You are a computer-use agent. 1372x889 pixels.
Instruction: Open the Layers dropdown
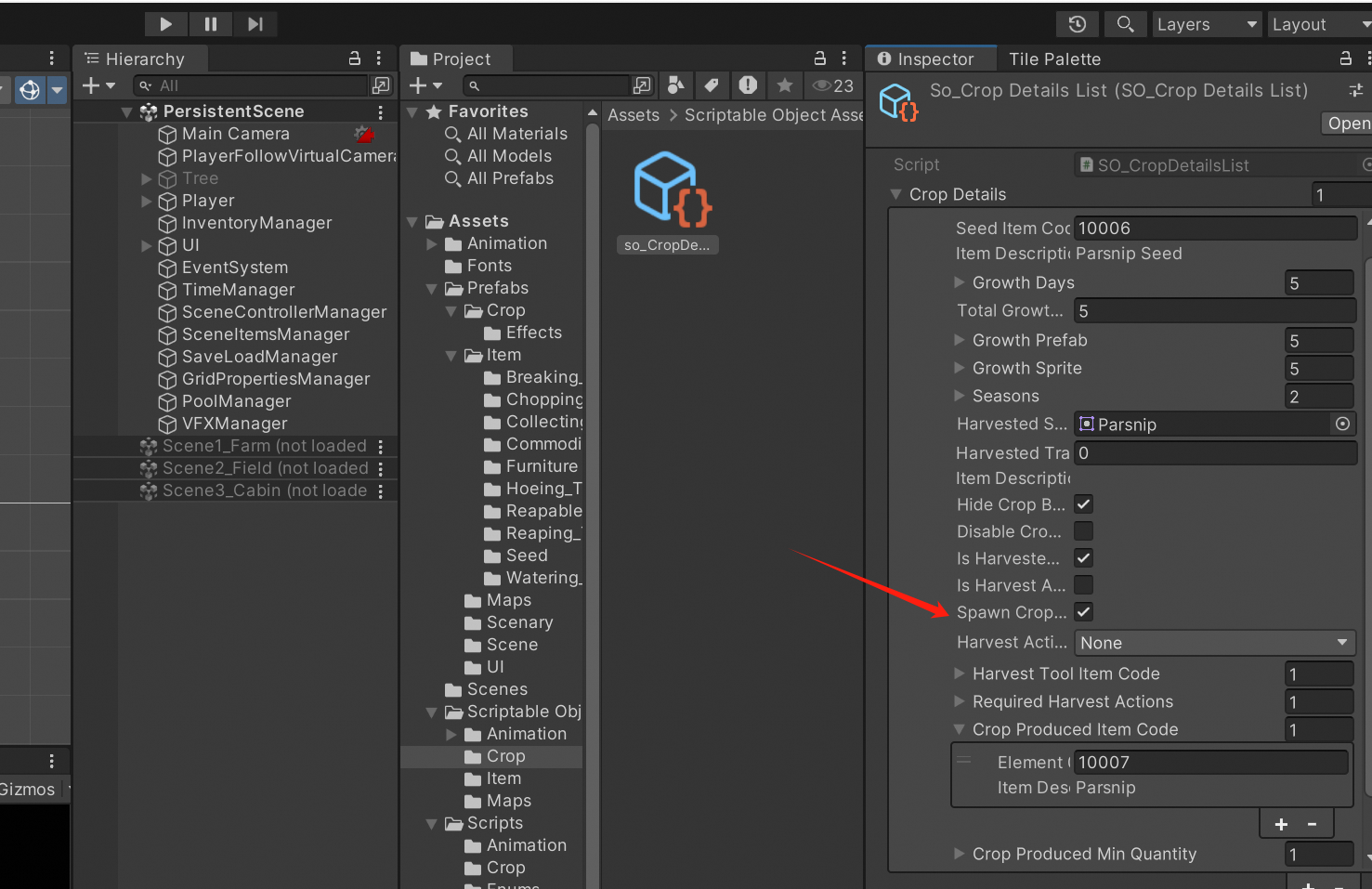coord(1208,24)
